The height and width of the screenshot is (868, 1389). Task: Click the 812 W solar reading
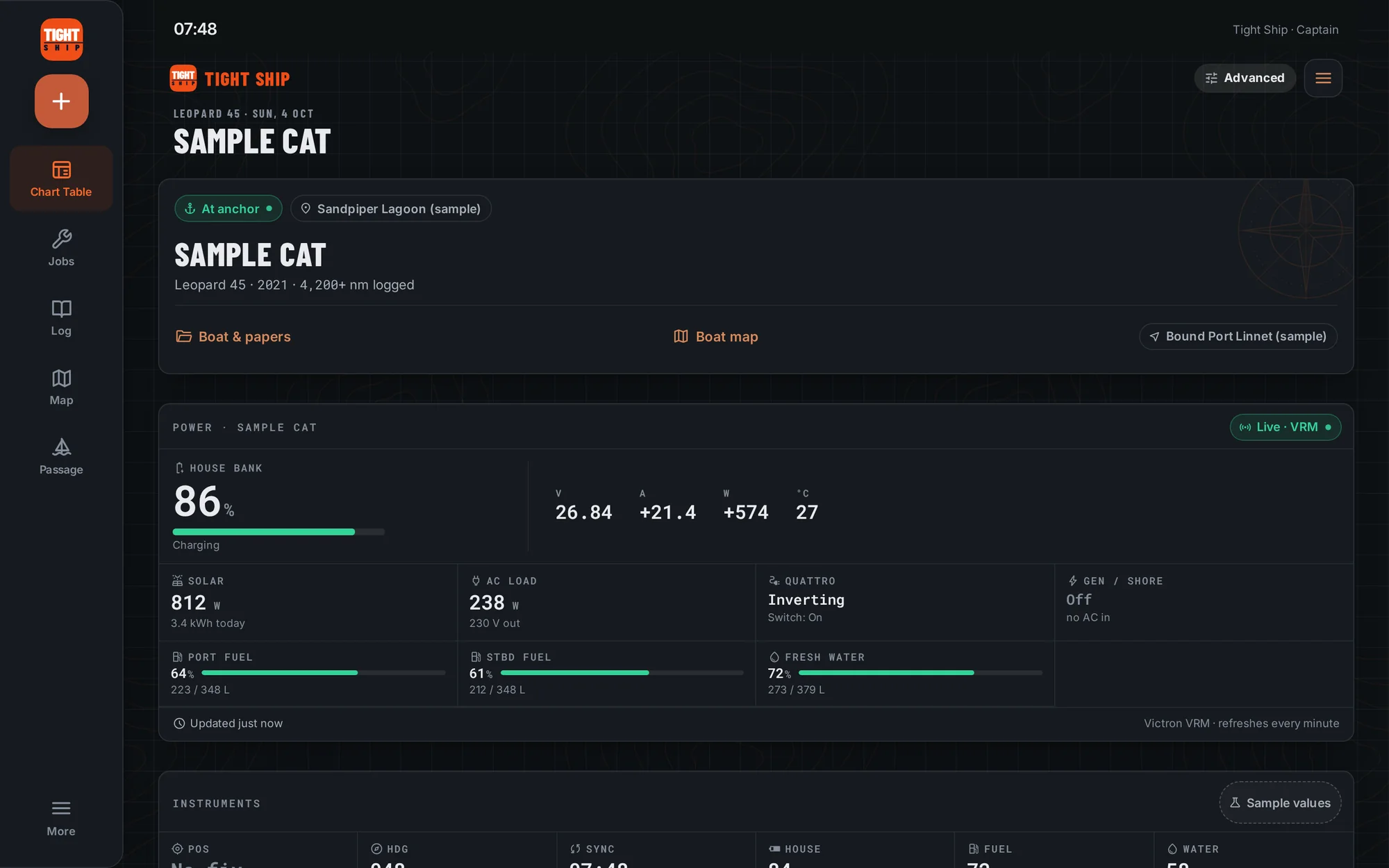196,603
